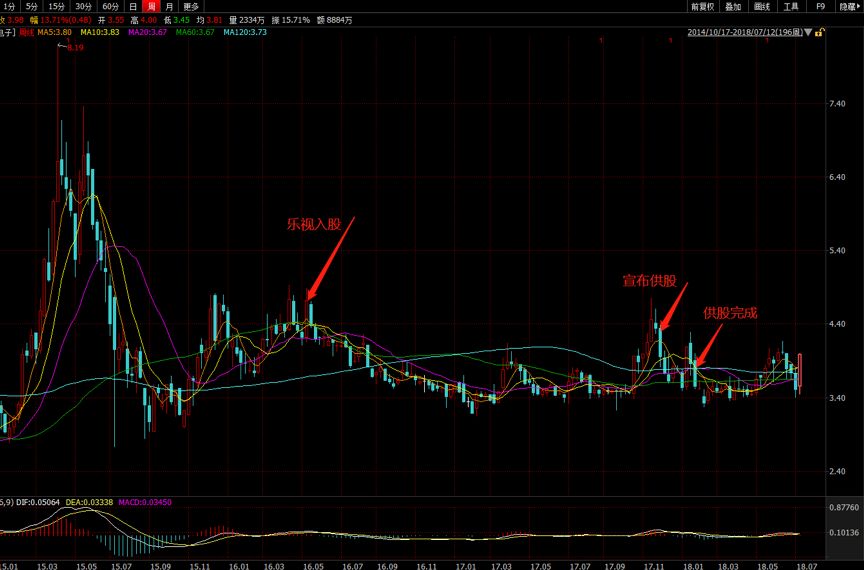Switch to the 1分 minute chart tab
The width and height of the screenshot is (864, 570).
[x=9, y=7]
